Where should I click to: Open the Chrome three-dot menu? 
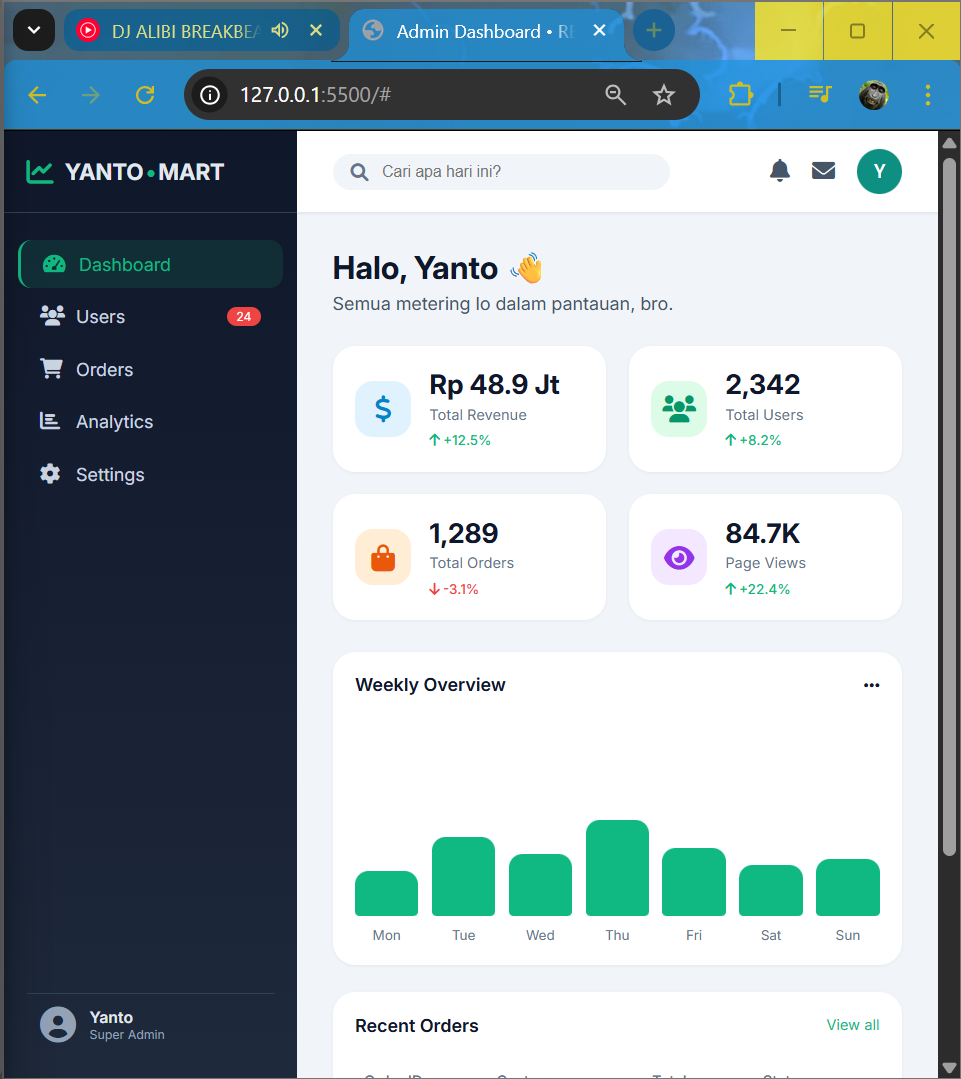point(928,95)
